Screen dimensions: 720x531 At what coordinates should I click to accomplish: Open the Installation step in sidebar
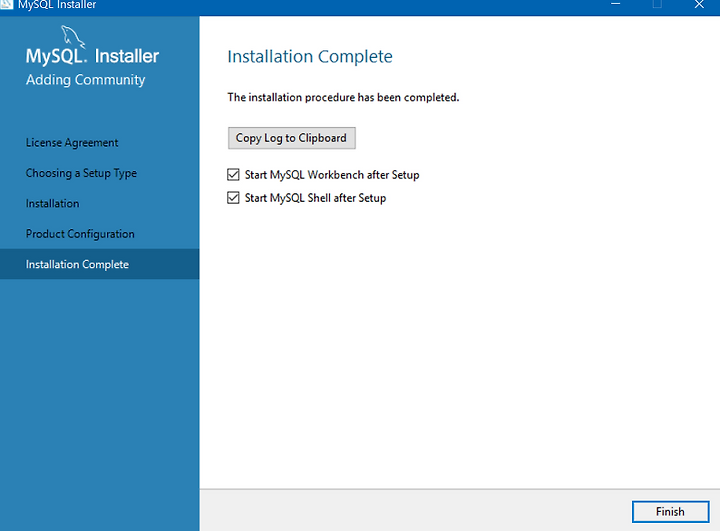click(x=52, y=203)
